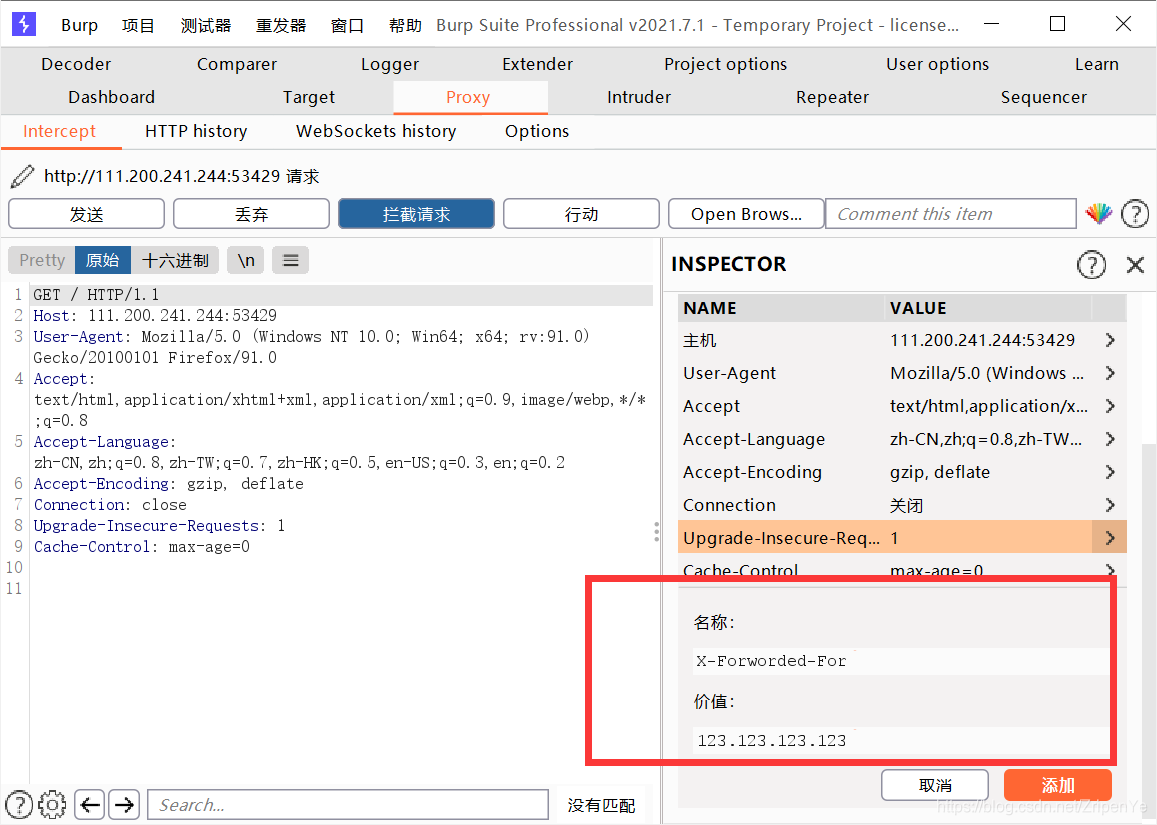
Task: Expand the Connection row chevron
Action: (x=1110, y=505)
